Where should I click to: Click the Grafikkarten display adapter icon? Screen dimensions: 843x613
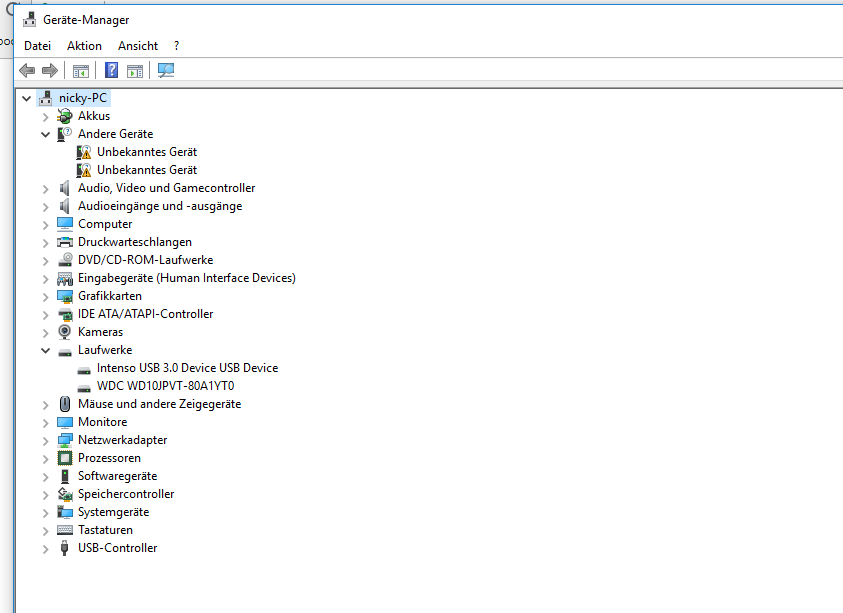point(65,296)
